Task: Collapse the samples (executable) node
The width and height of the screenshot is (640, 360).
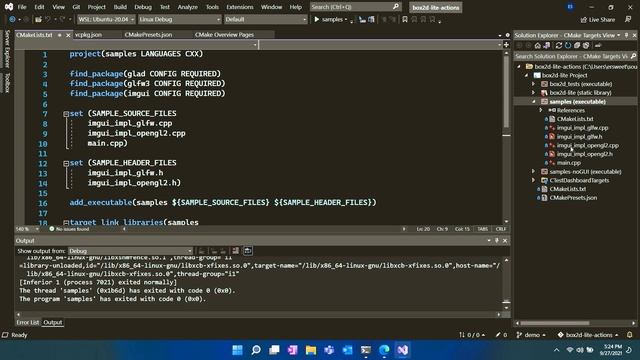Action: tap(533, 102)
